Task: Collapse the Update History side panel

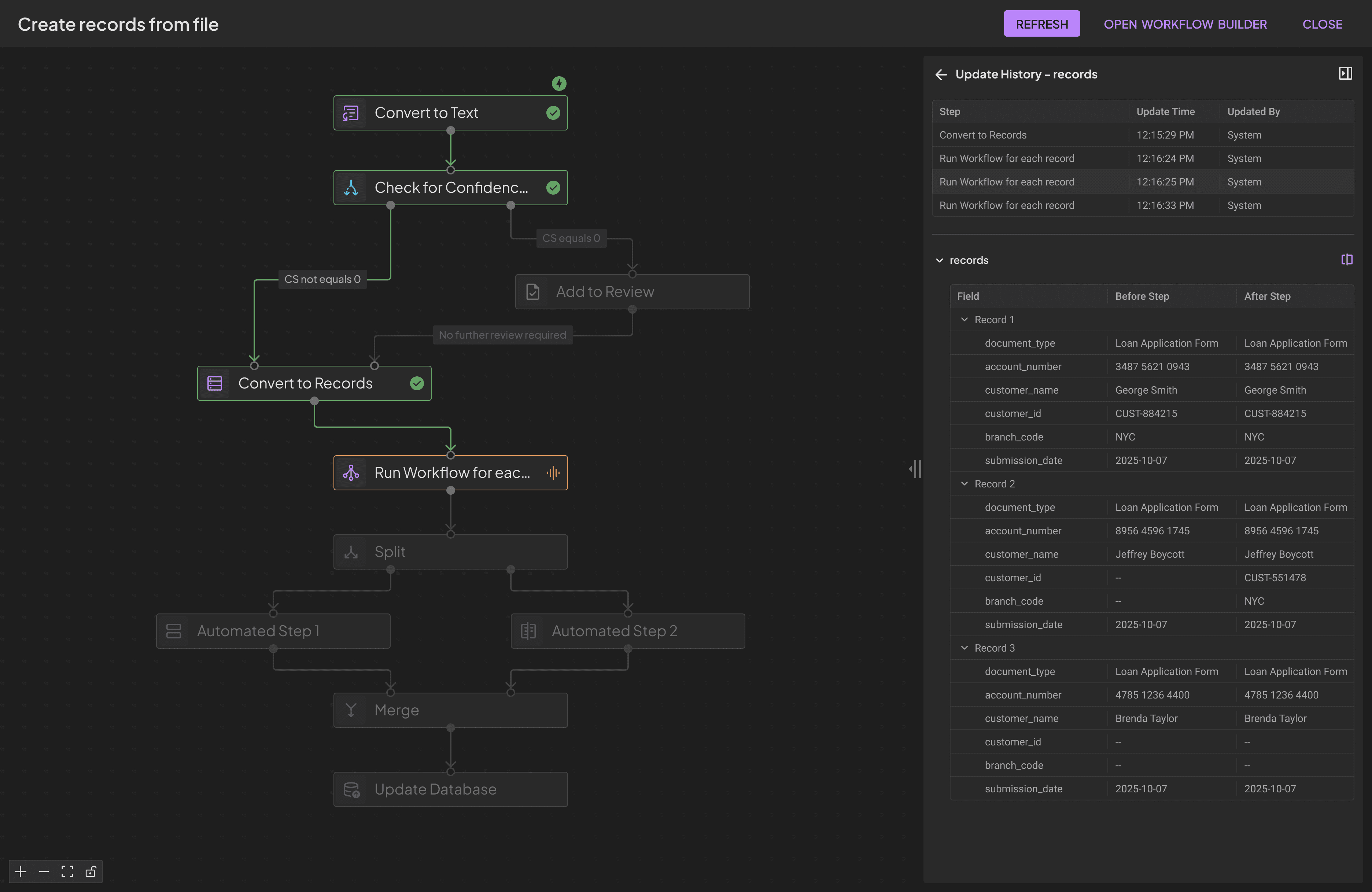Action: [1346, 73]
